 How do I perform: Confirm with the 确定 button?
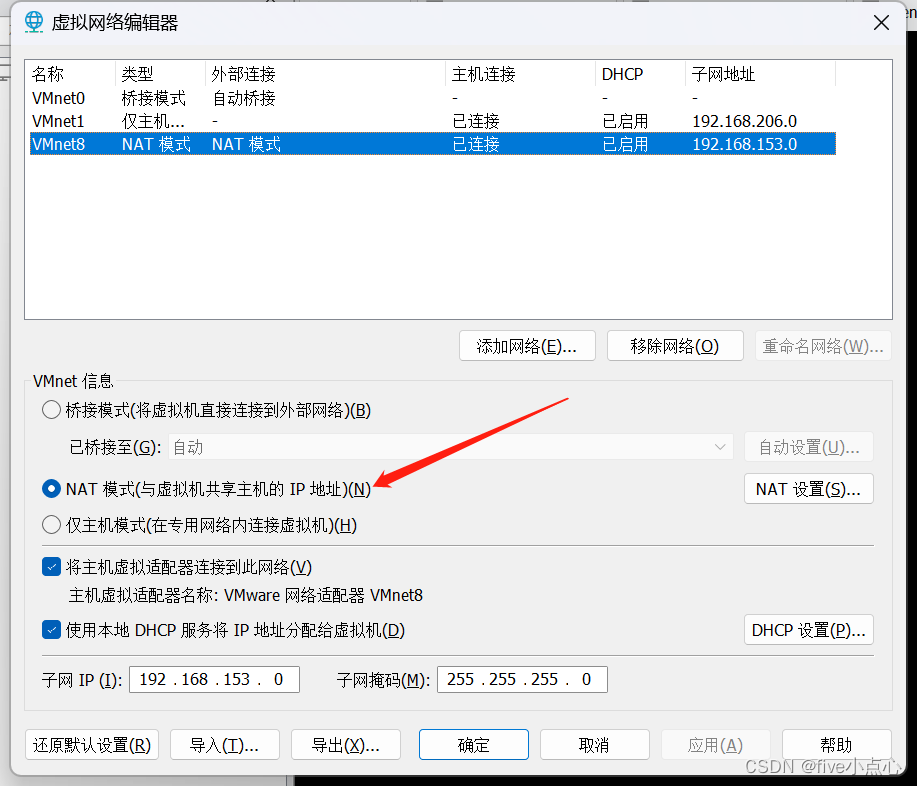(474, 745)
